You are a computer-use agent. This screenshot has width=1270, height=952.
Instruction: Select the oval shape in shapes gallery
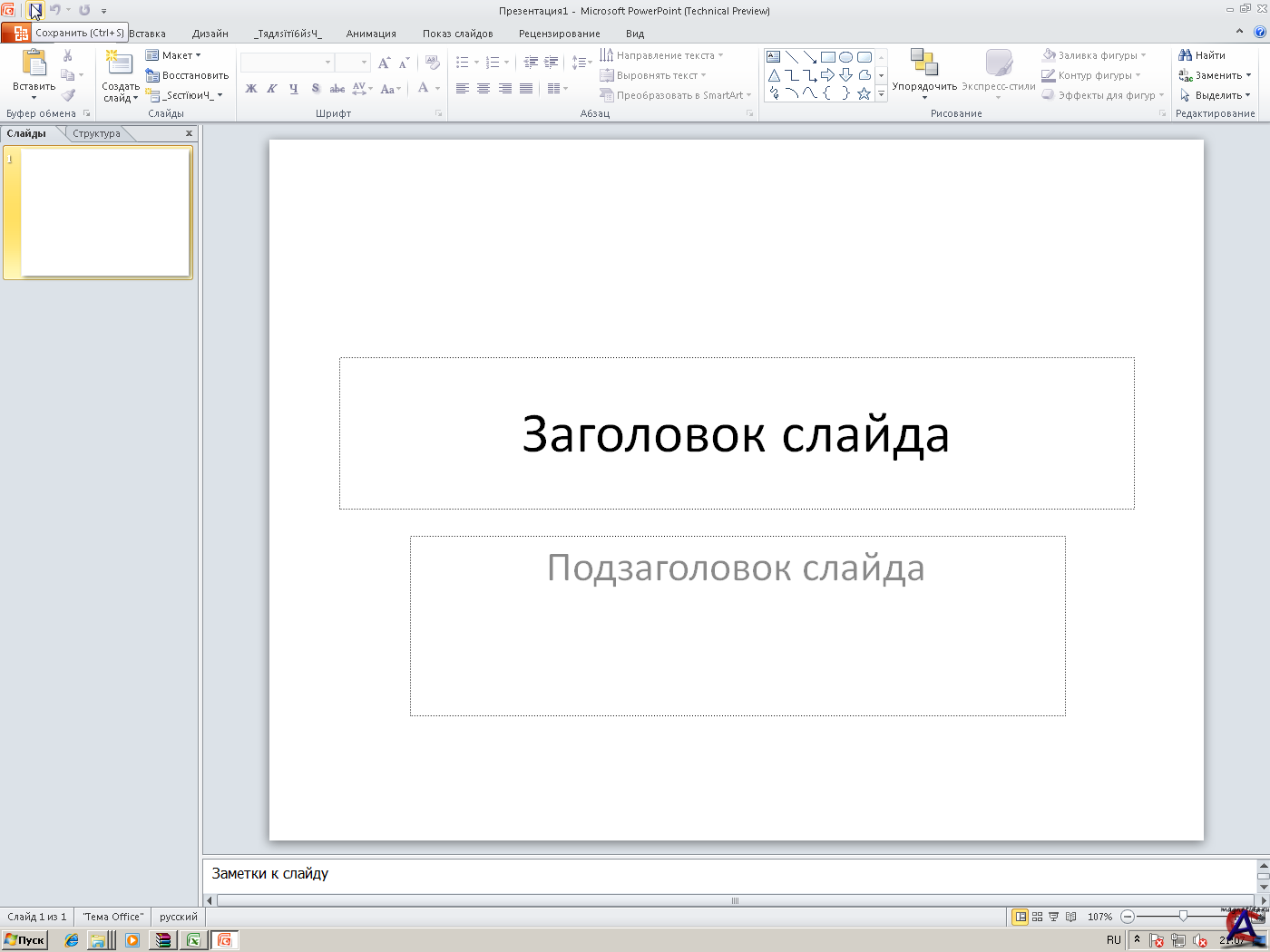tap(845, 57)
